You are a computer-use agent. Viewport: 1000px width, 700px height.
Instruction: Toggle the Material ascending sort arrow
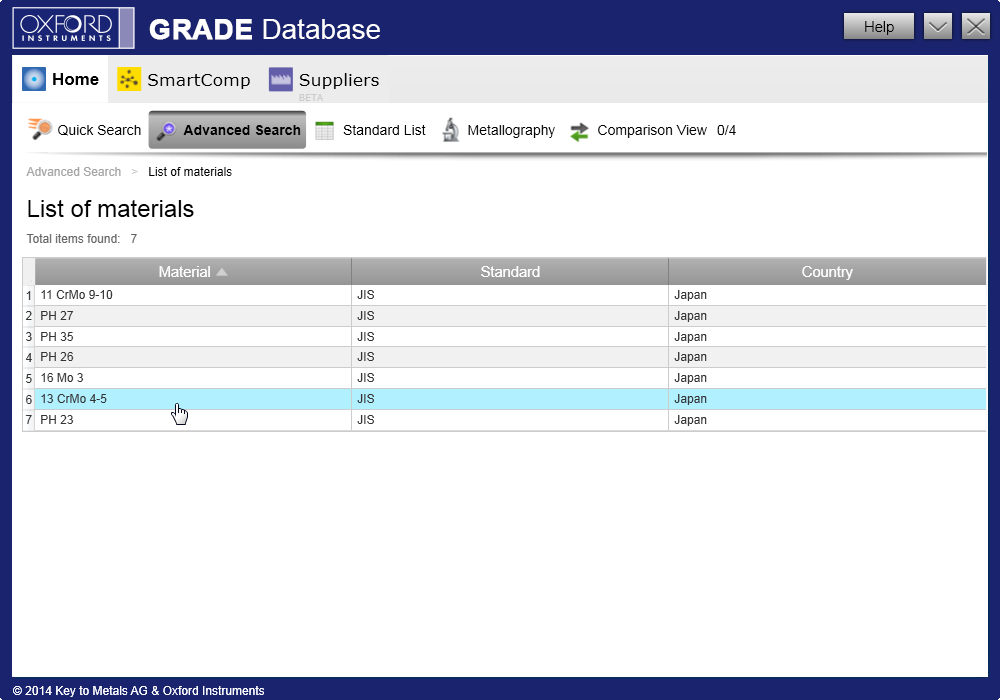tap(222, 272)
